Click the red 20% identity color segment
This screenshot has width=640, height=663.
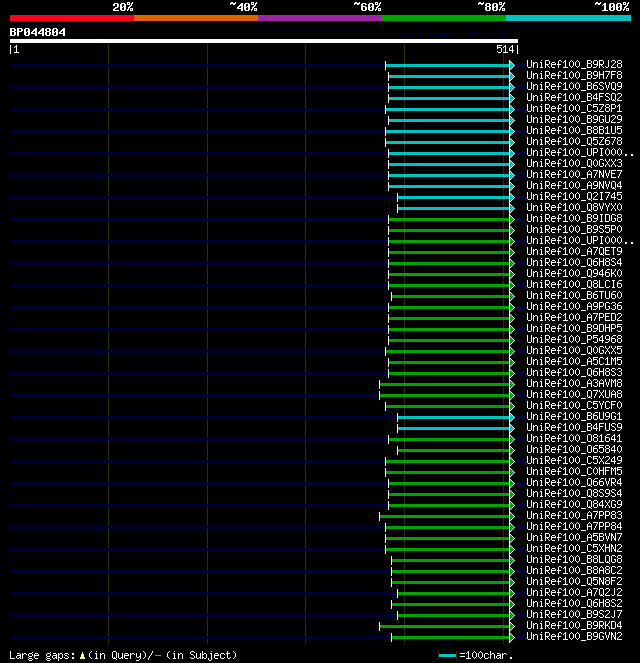(72, 18)
